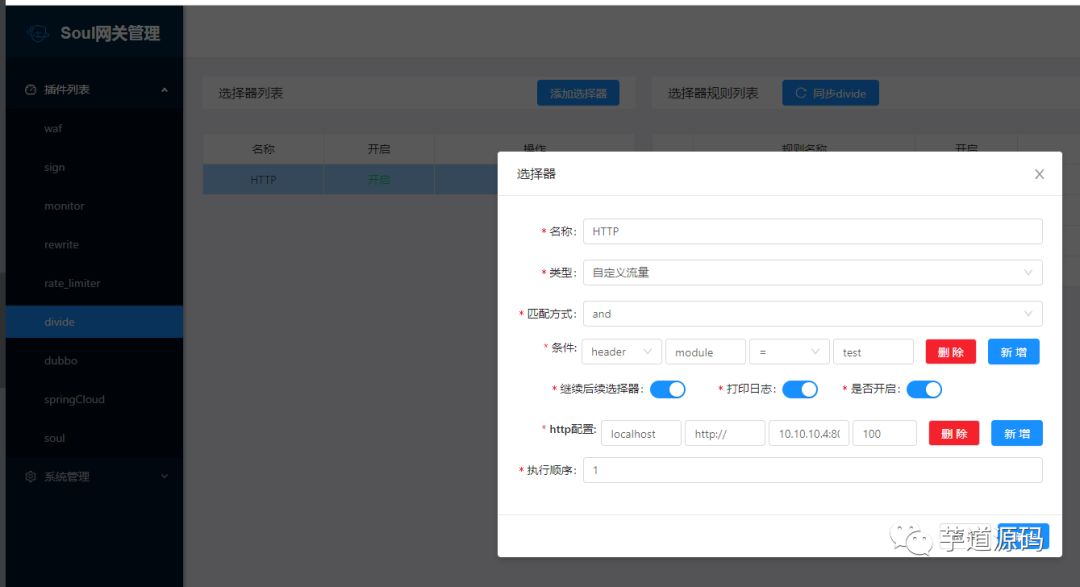
Task: Open the header condition type dropdown
Action: tap(622, 351)
